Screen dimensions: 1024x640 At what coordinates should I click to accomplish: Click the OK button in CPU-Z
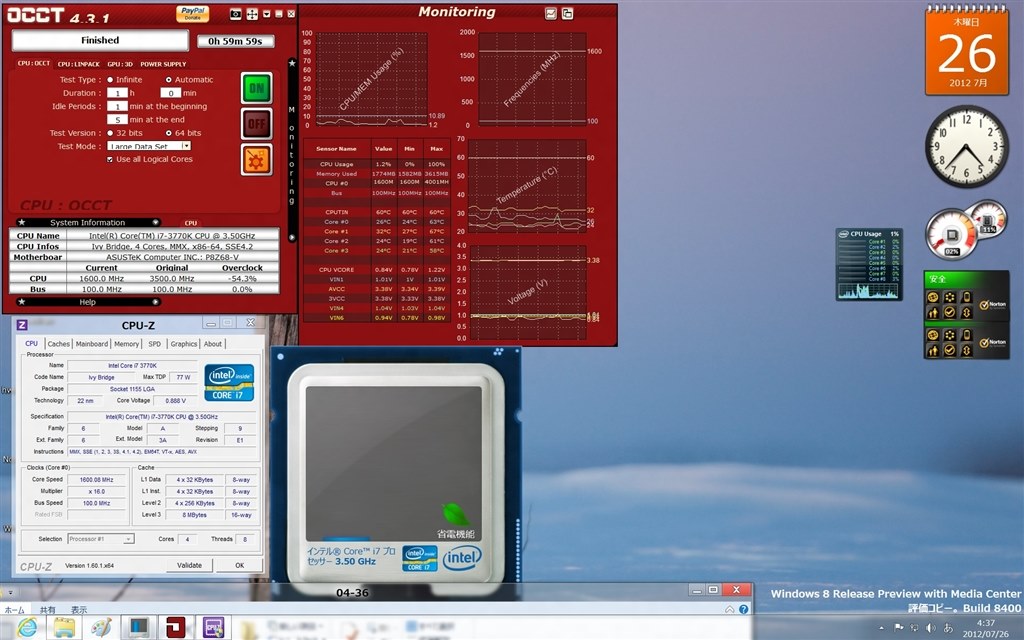[240, 566]
